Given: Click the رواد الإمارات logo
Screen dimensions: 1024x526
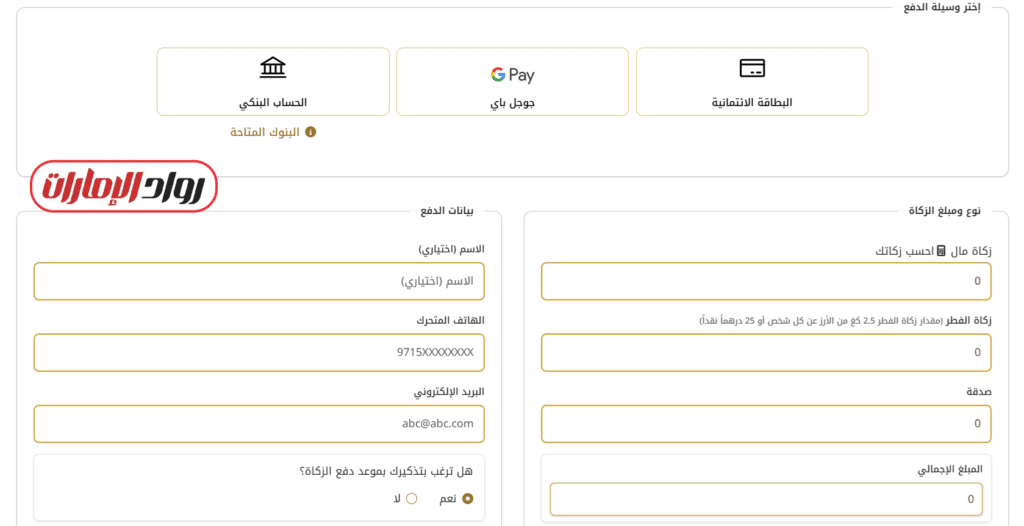Looking at the screenshot, I should point(124,186).
